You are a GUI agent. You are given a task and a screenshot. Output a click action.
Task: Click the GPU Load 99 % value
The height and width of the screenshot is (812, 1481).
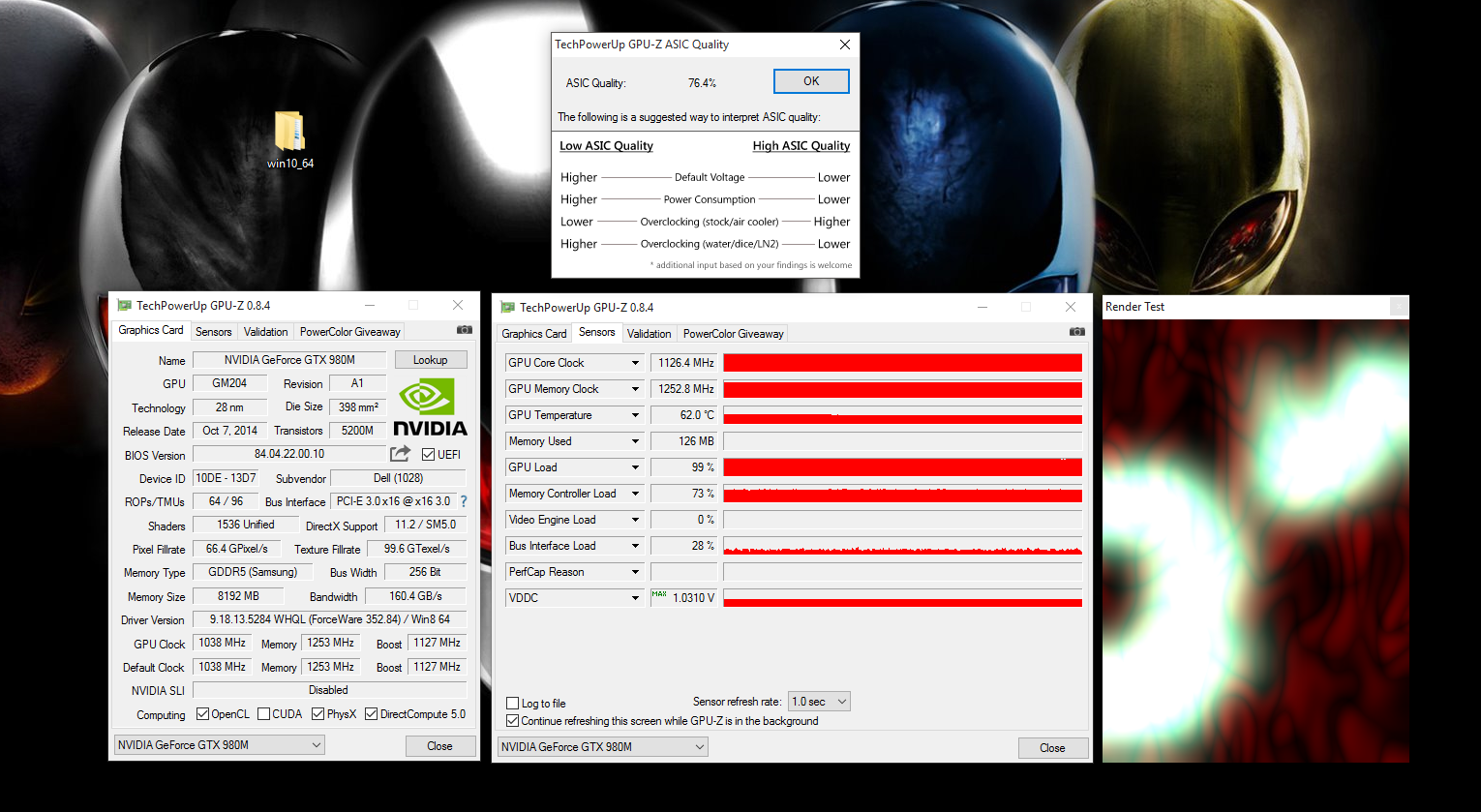pyautogui.click(x=686, y=467)
